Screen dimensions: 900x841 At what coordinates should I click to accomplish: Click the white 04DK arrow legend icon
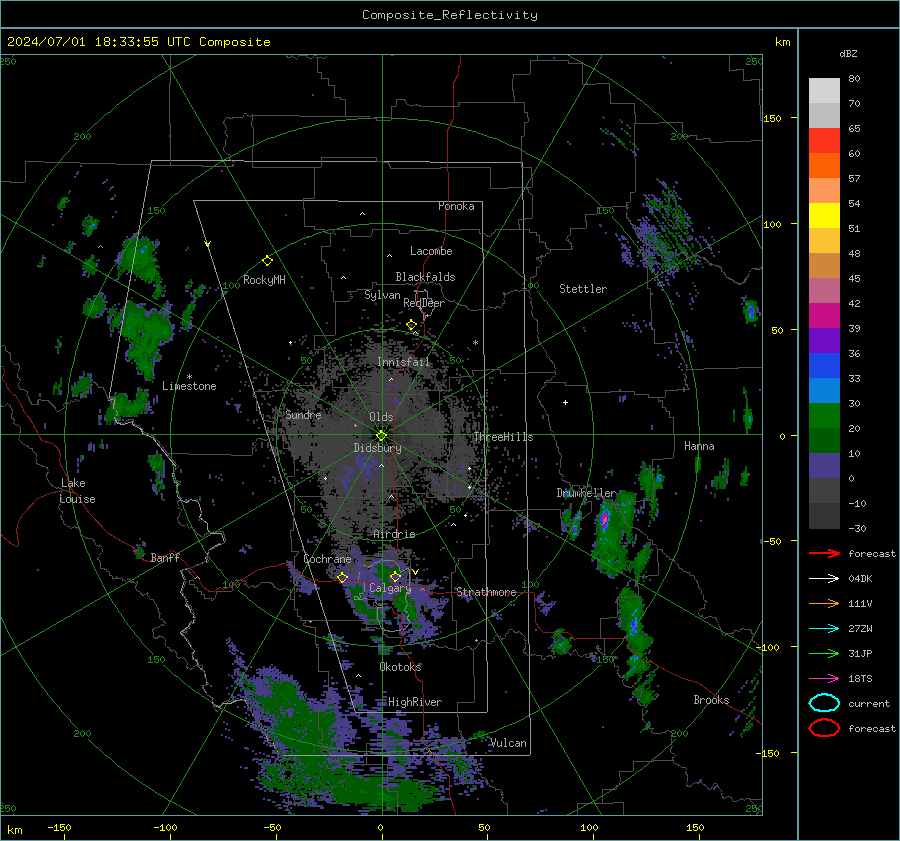[x=824, y=578]
